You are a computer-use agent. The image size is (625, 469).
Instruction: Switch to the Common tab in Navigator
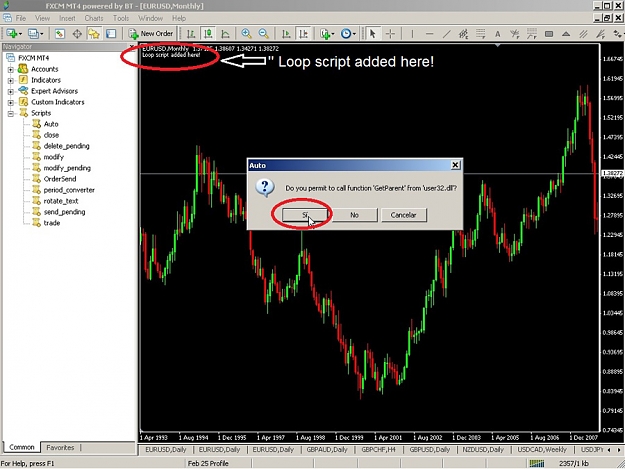click(22, 447)
